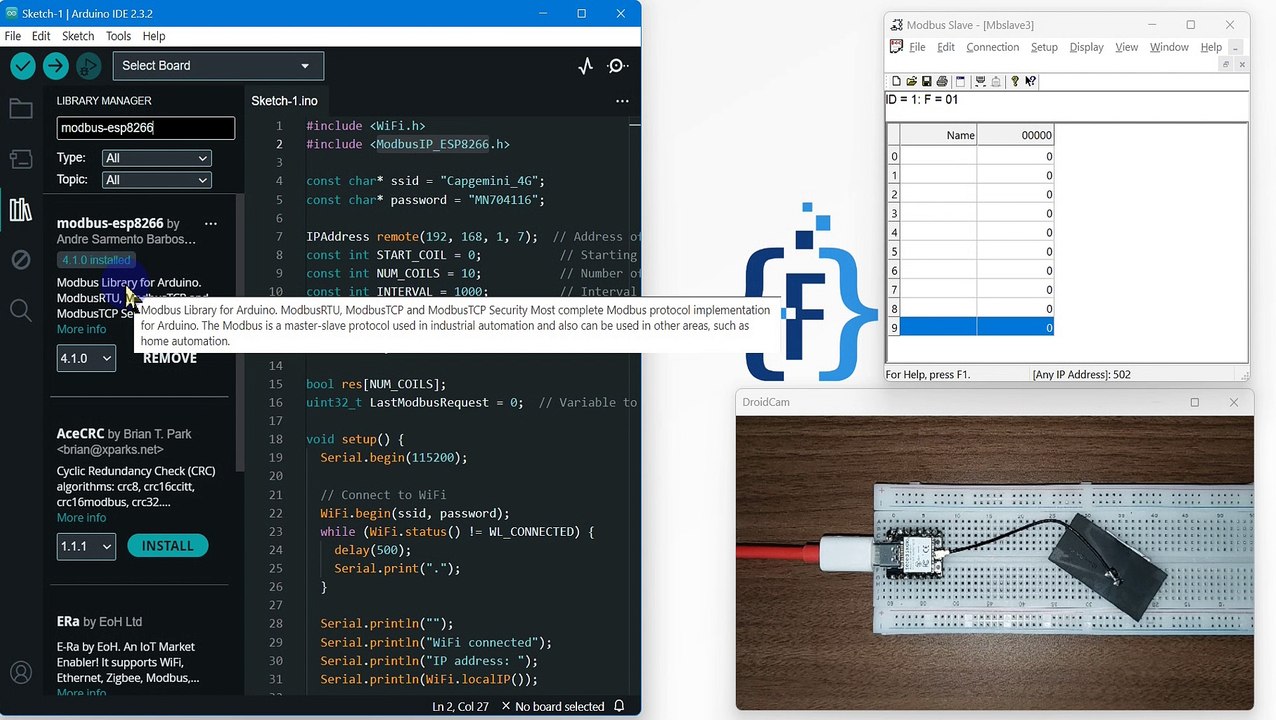Click INSTALL button for AceCRC library
The image size is (1276, 720).
167,546
